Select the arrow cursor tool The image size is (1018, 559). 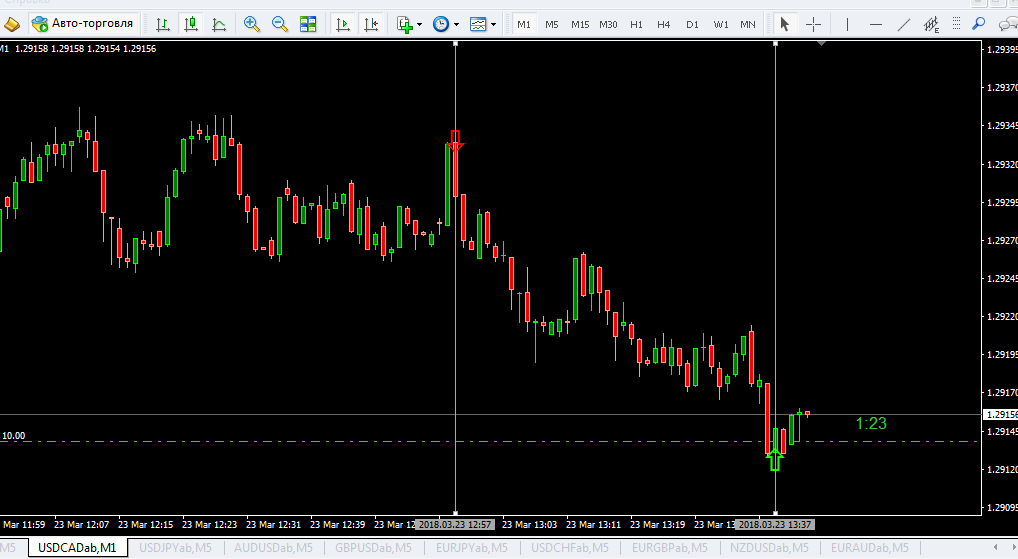click(784, 25)
